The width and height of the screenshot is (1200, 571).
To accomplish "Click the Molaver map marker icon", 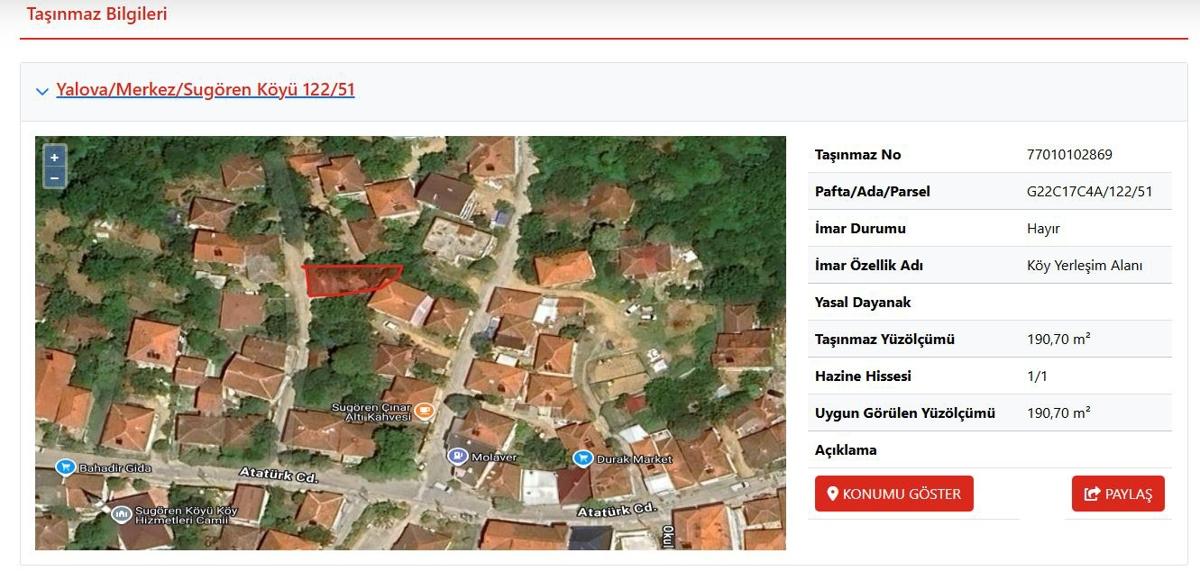I will [x=458, y=456].
